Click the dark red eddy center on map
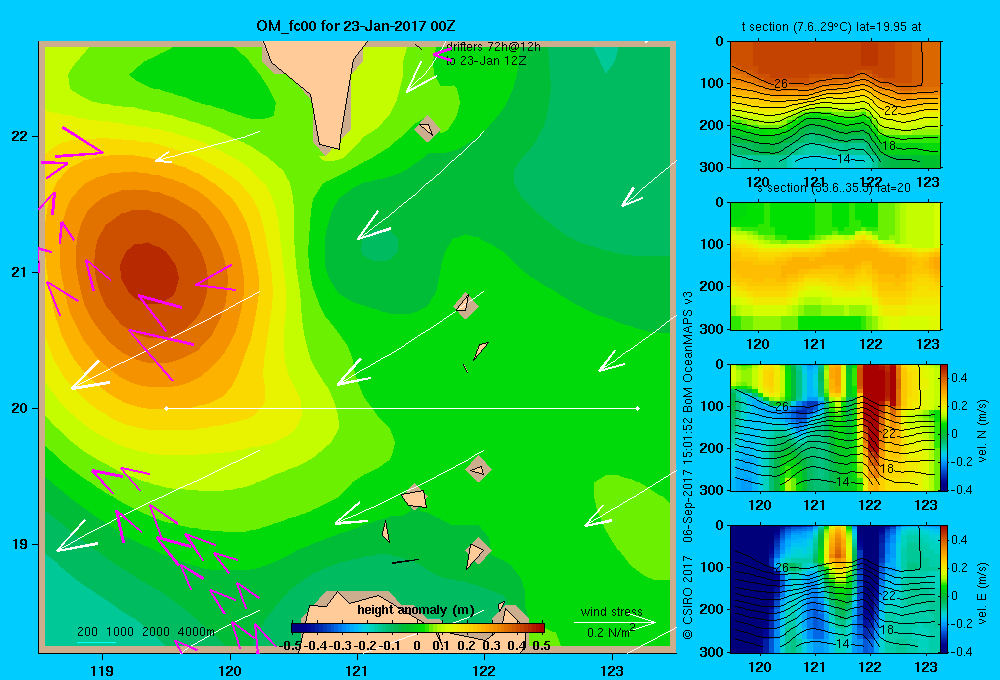1000x680 pixels. click(x=149, y=271)
